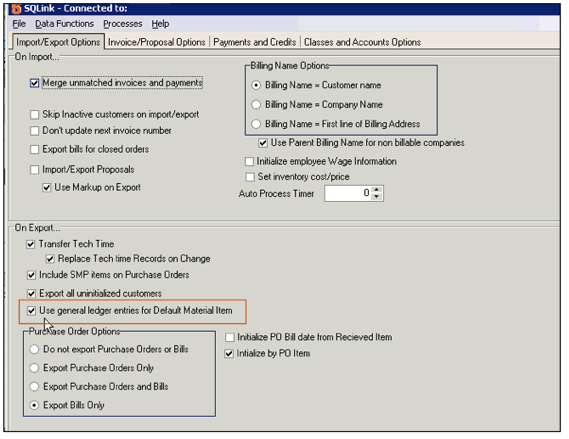Open the File menu
569x439 pixels.
(19, 24)
